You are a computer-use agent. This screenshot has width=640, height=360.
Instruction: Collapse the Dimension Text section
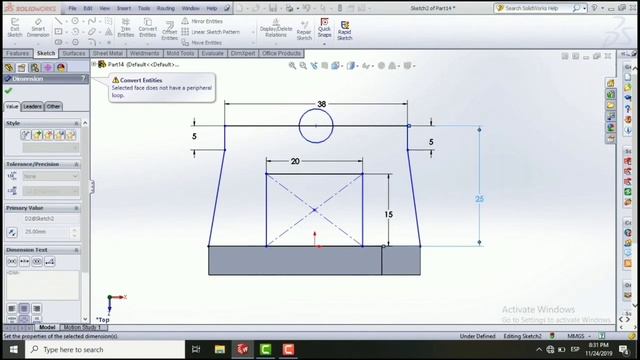click(76, 250)
